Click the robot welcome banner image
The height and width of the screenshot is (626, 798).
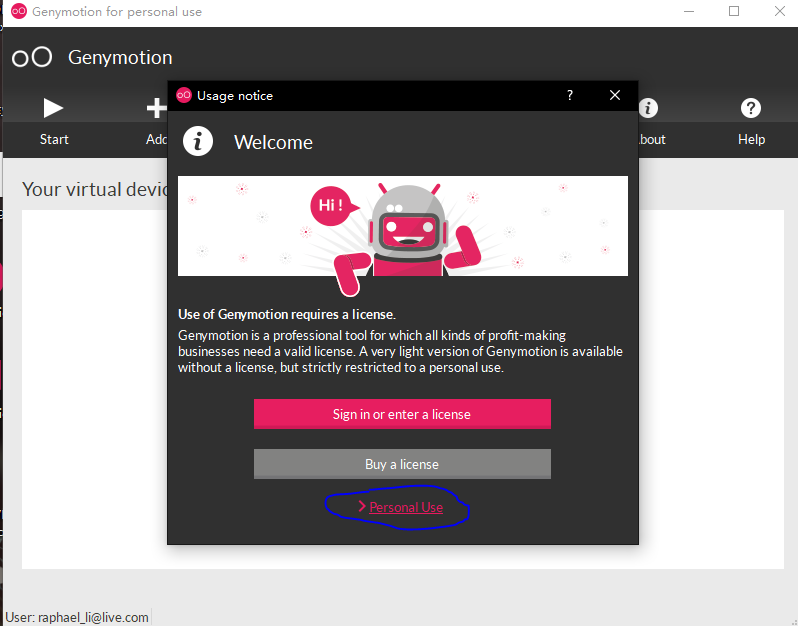(403, 226)
